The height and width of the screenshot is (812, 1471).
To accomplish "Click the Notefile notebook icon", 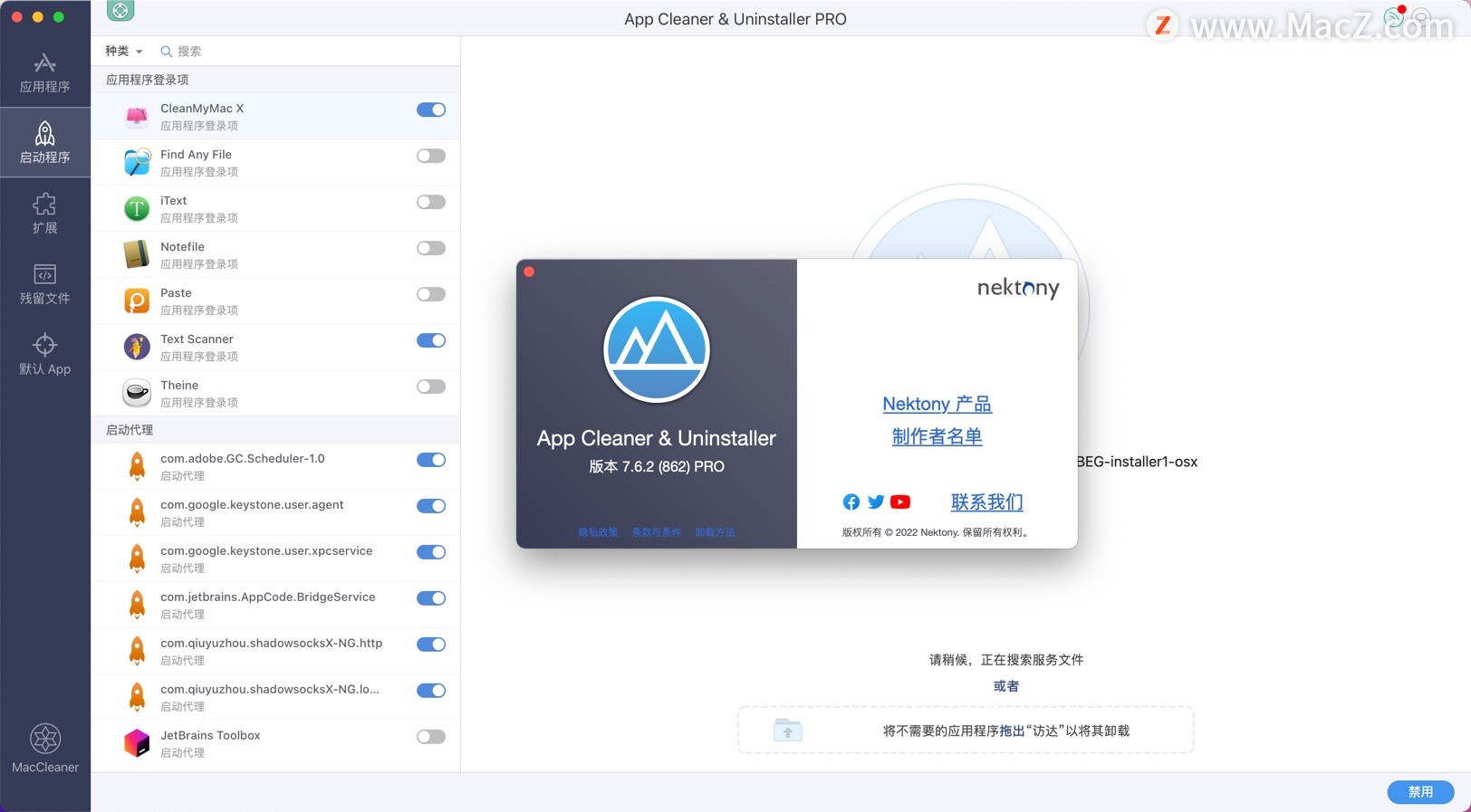I will tap(137, 255).
